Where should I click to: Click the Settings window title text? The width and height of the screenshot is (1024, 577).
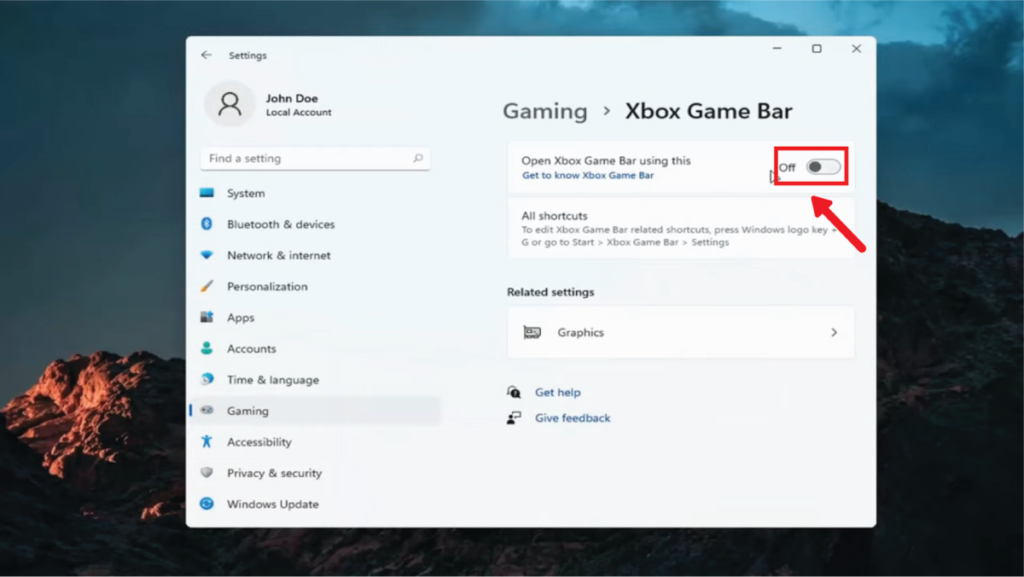(x=248, y=55)
